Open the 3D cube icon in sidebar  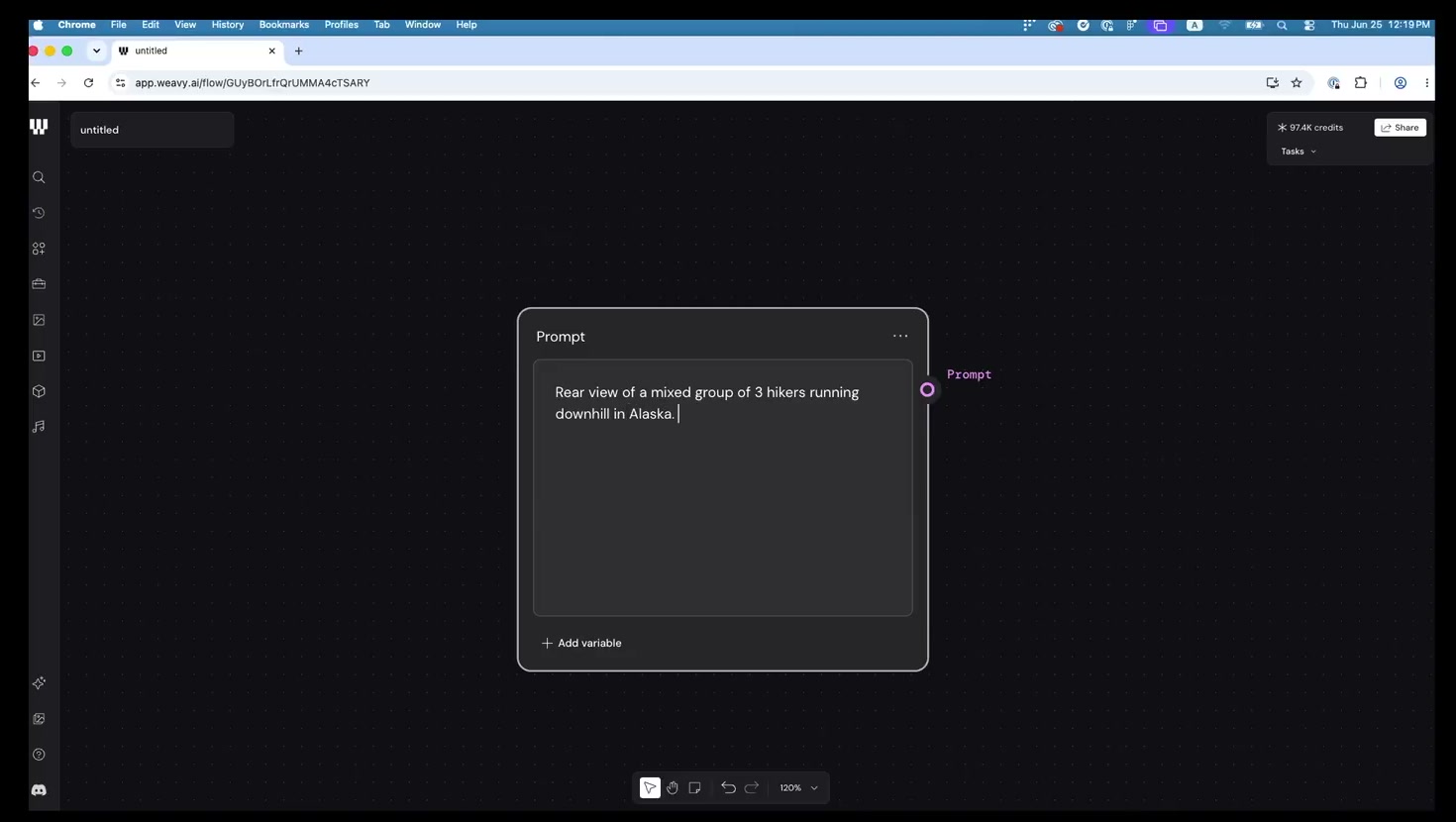pos(39,391)
